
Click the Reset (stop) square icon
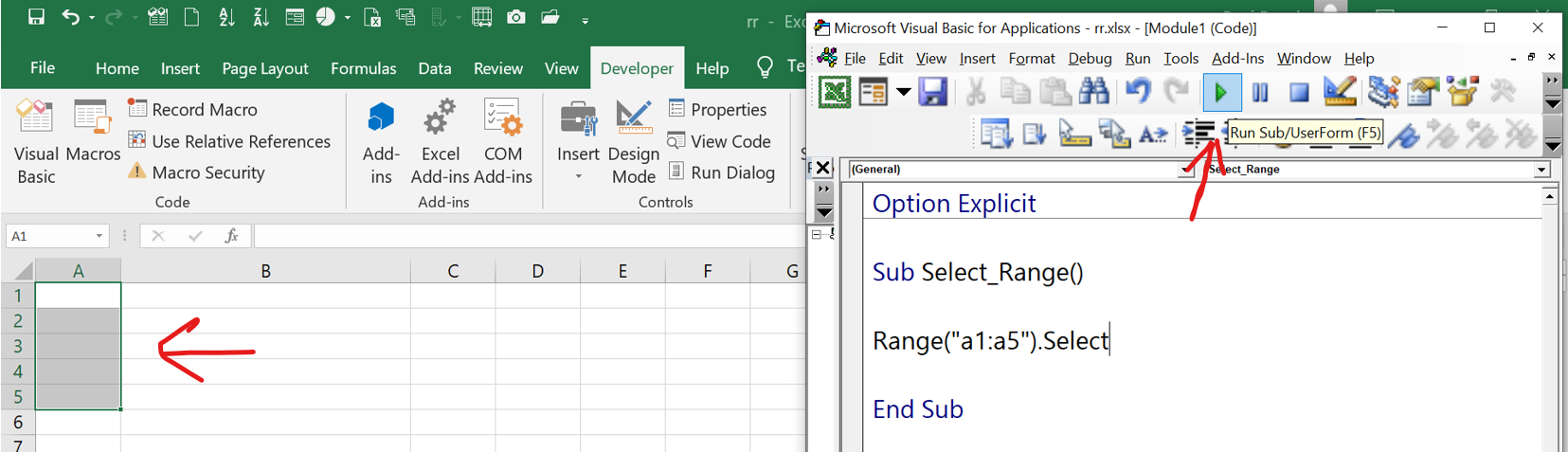pos(1299,92)
